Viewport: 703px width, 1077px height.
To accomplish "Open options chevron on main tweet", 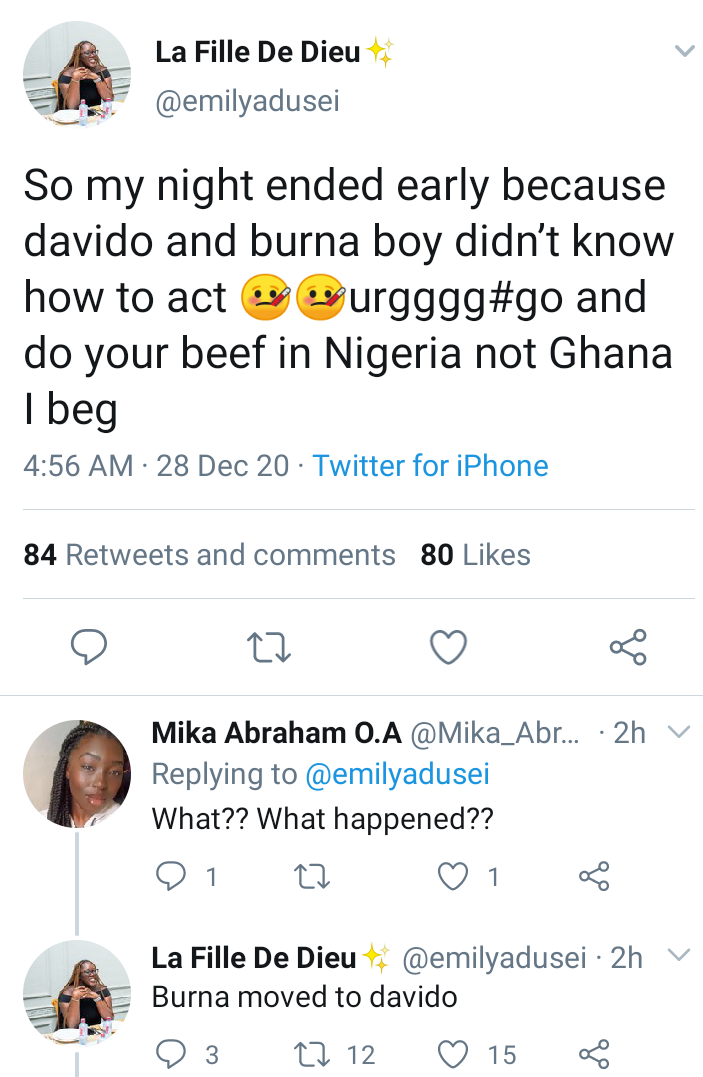I will (684, 51).
